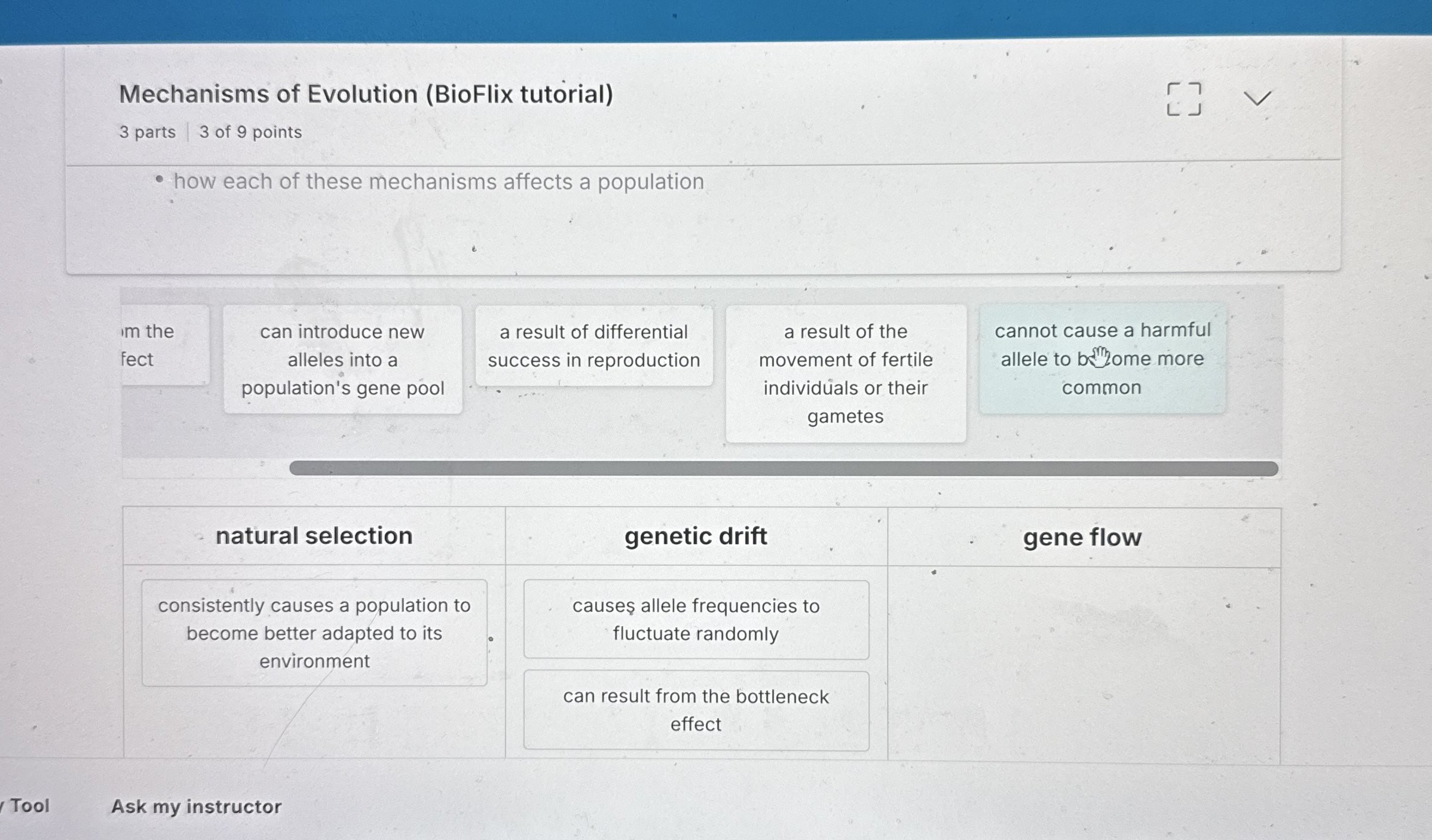
Task: Pick 'a result of differential success' card
Action: 593,346
